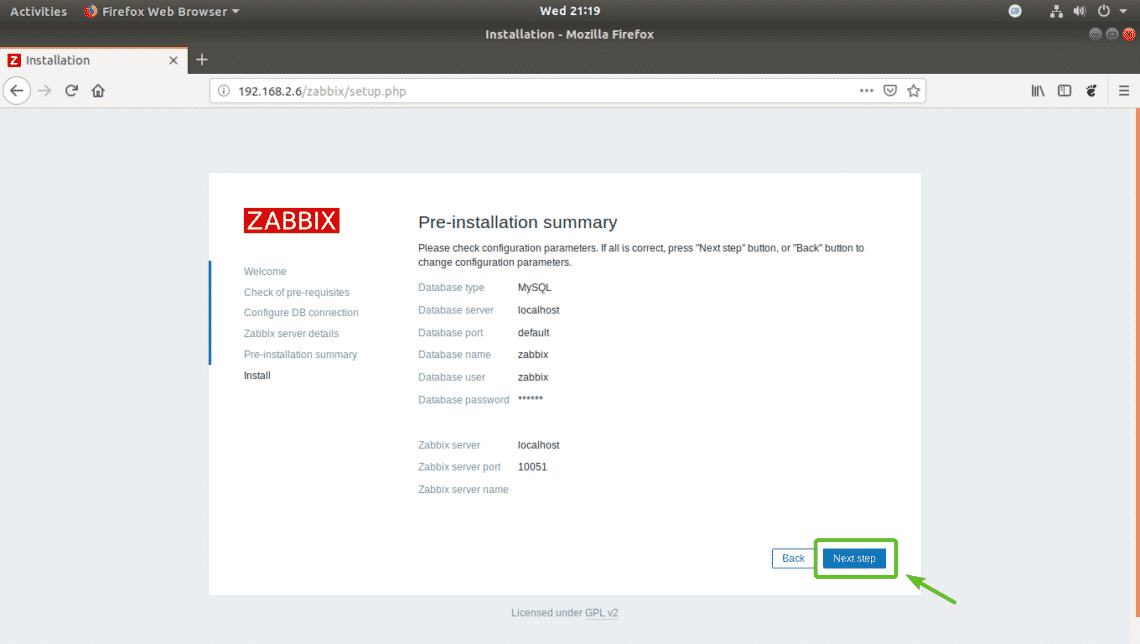
Task: Click Database server localhost value
Action: (x=539, y=310)
